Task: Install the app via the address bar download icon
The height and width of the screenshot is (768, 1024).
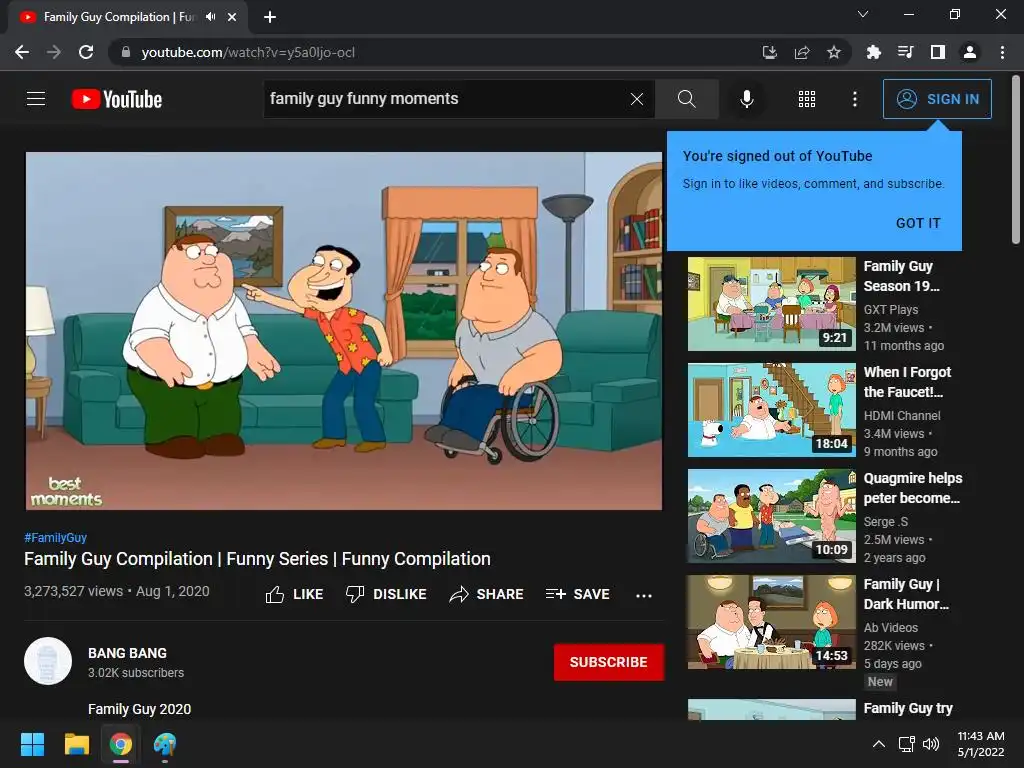Action: [770, 52]
